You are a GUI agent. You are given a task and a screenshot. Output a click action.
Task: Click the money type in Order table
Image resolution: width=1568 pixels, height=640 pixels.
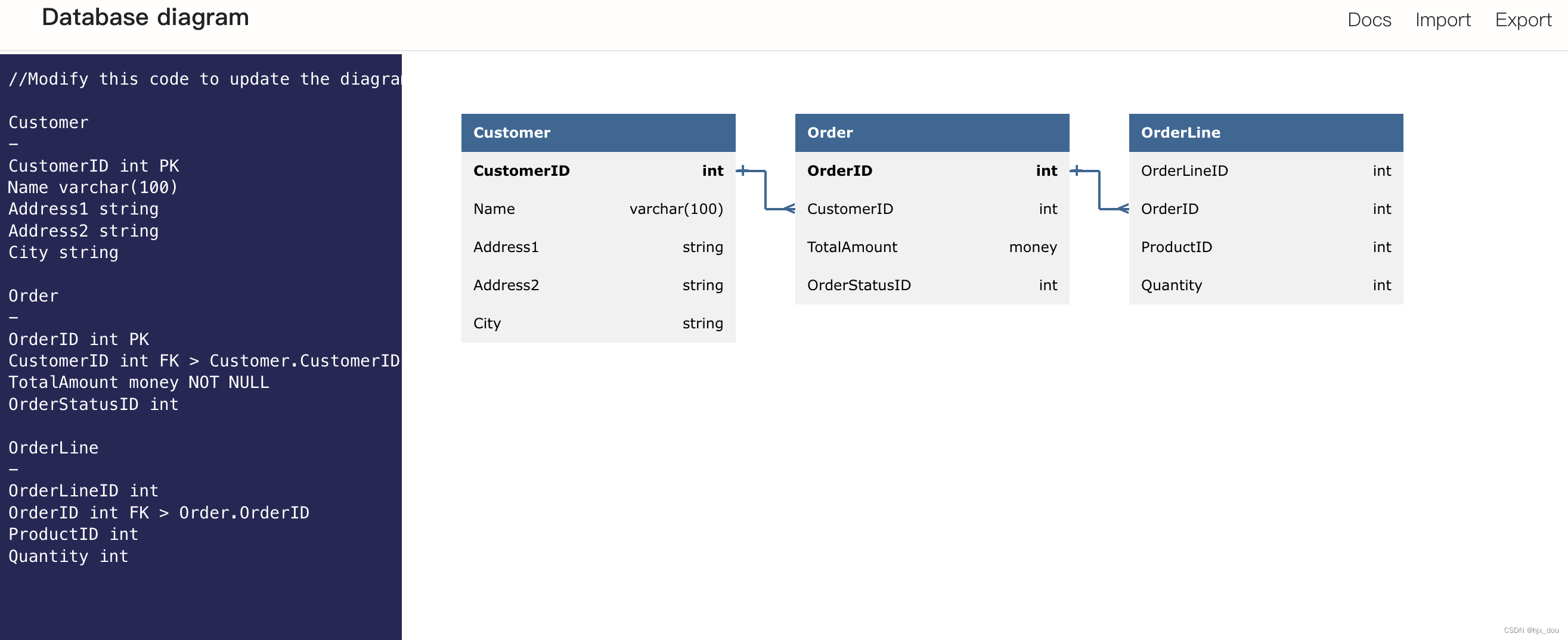pyautogui.click(x=1033, y=248)
